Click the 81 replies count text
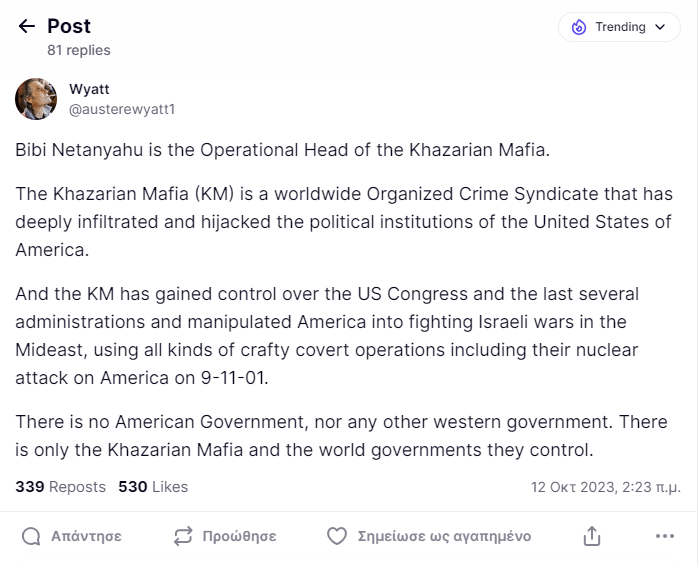 pos(79,50)
